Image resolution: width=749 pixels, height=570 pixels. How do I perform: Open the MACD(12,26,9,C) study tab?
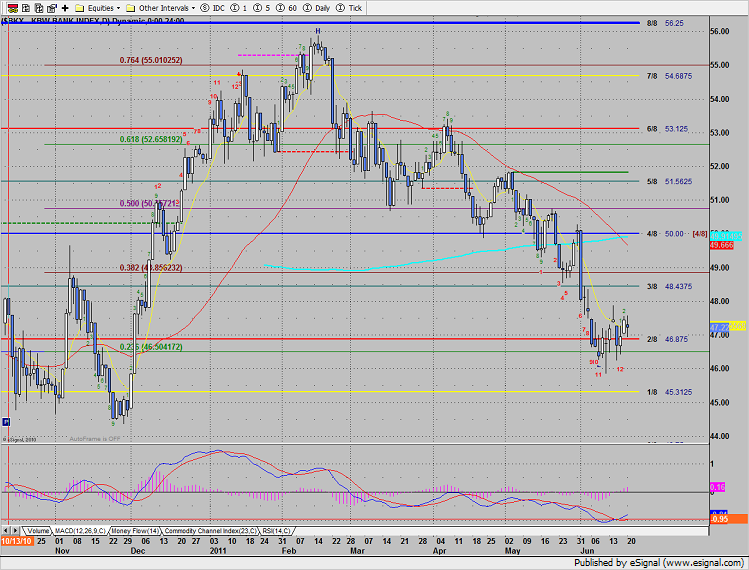tap(80, 531)
